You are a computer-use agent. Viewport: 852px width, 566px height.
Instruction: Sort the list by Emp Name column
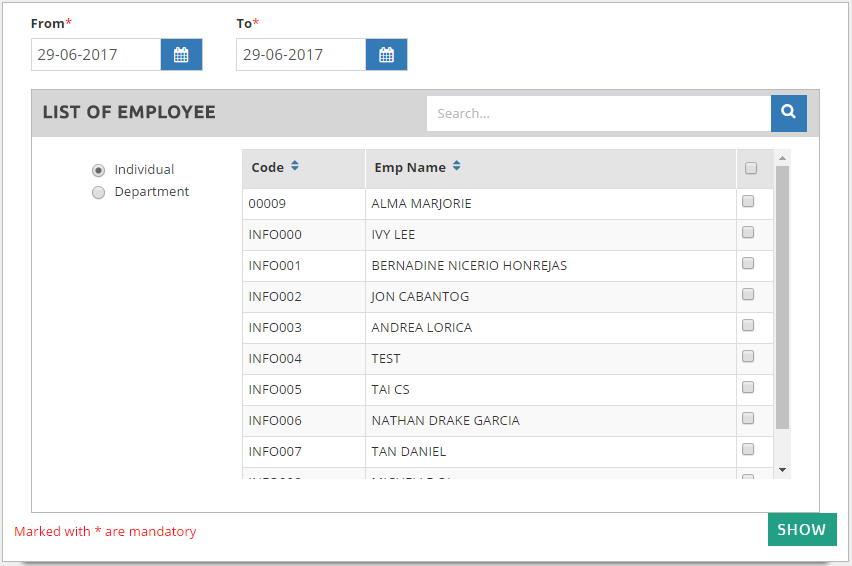tap(456, 167)
